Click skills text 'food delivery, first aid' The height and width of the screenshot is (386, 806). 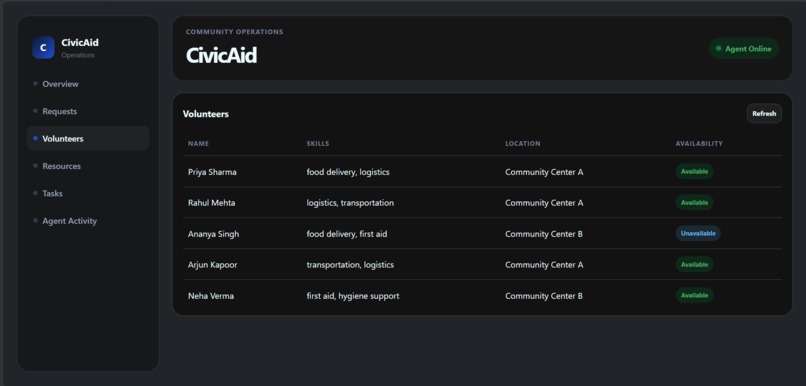pyautogui.click(x=347, y=234)
